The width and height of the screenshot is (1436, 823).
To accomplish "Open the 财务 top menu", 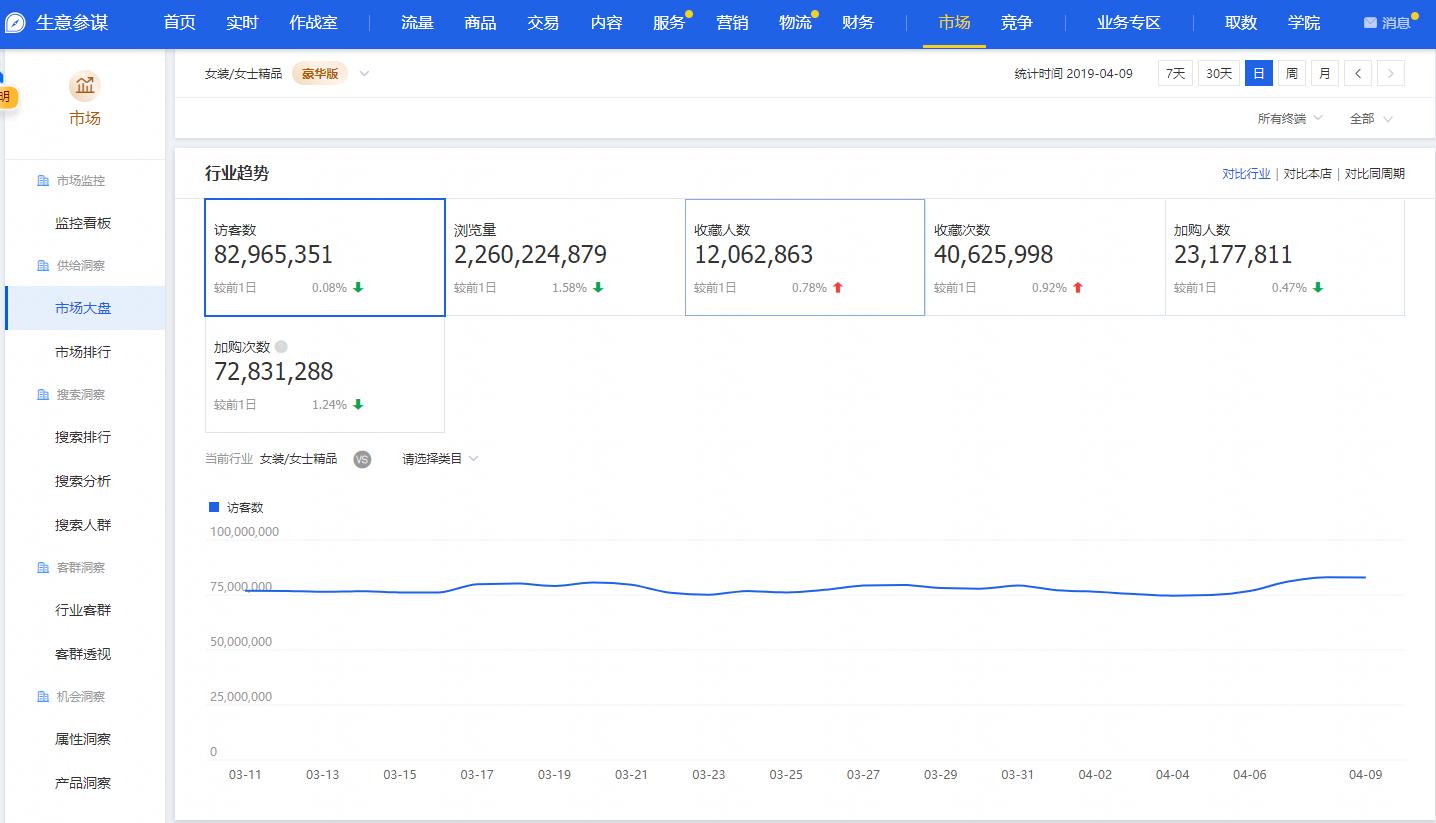I will click(858, 23).
